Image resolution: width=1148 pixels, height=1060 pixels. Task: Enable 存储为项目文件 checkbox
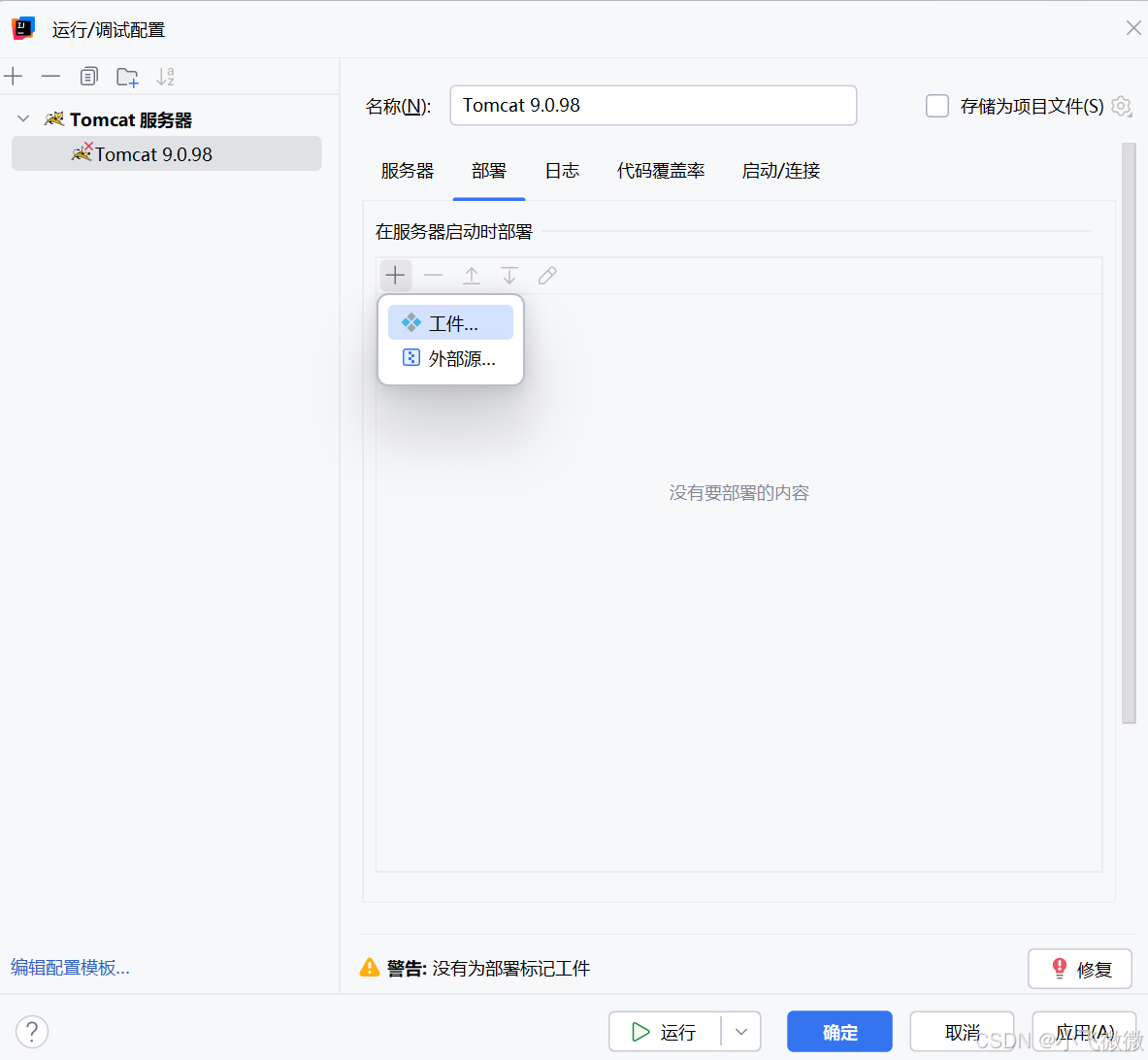point(937,106)
